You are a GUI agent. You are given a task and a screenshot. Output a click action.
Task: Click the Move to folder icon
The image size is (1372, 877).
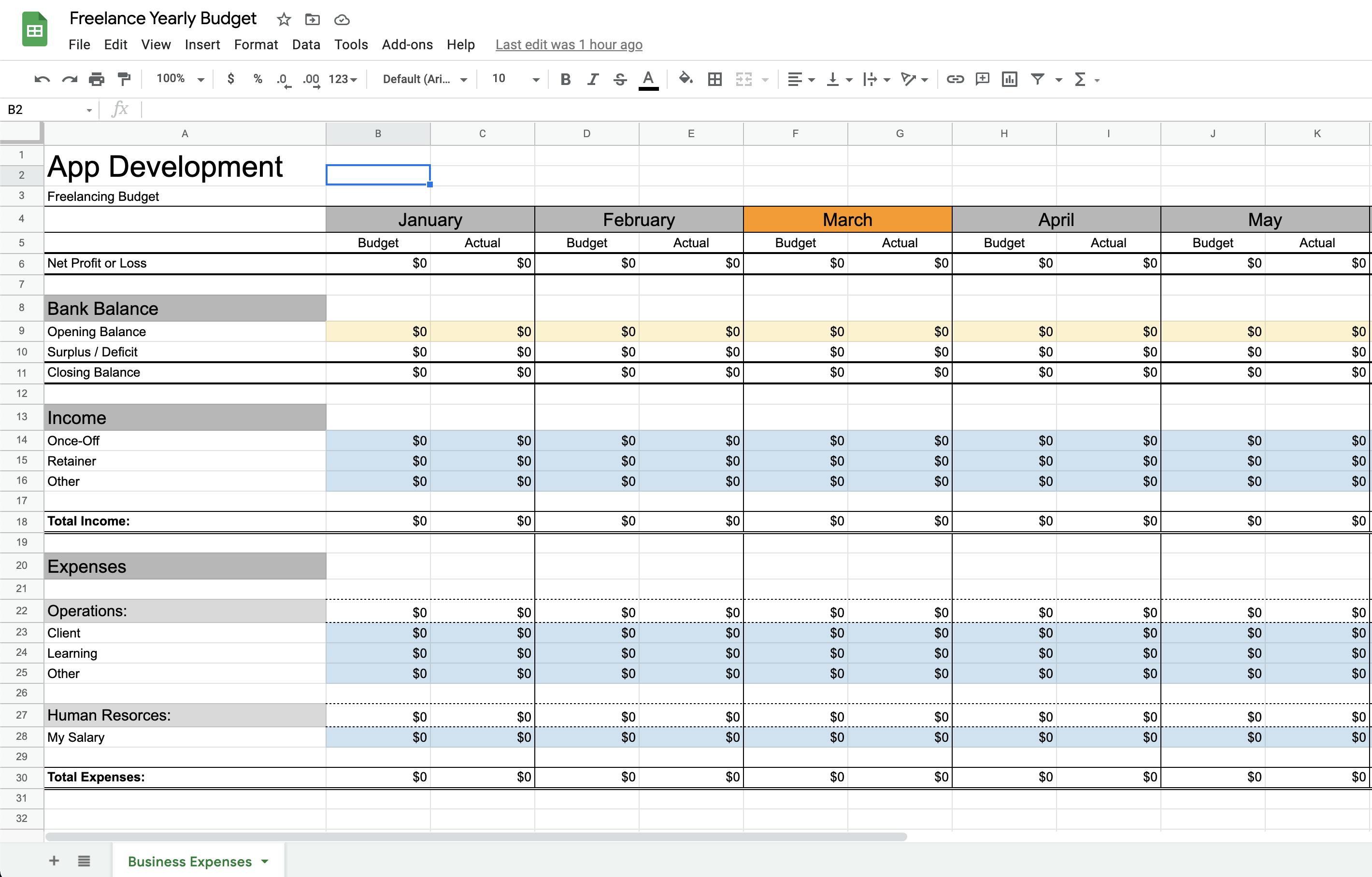point(312,20)
